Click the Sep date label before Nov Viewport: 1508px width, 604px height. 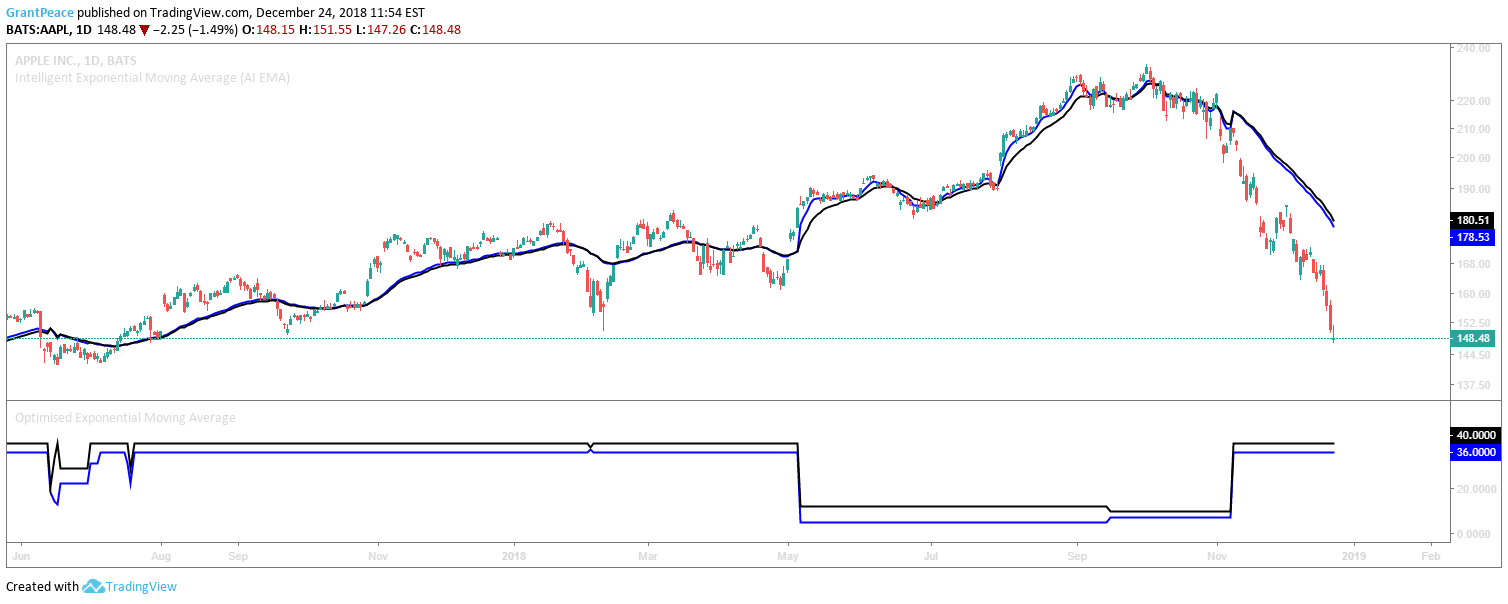click(x=237, y=554)
